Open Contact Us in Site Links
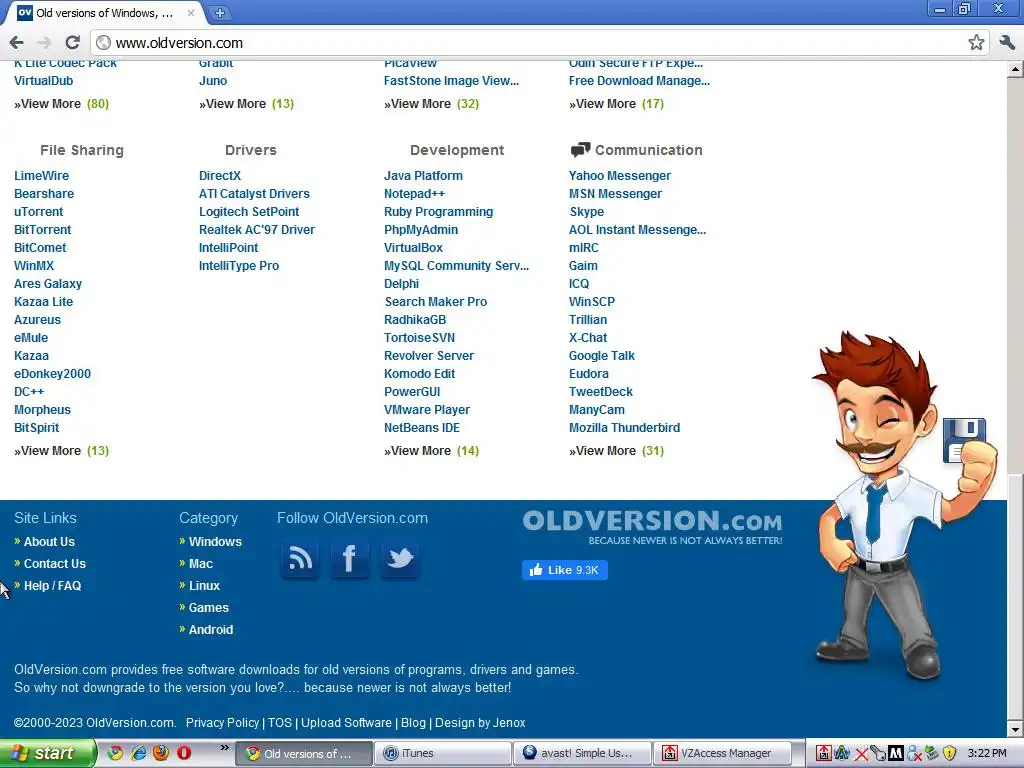The width and height of the screenshot is (1024, 768). 55,564
